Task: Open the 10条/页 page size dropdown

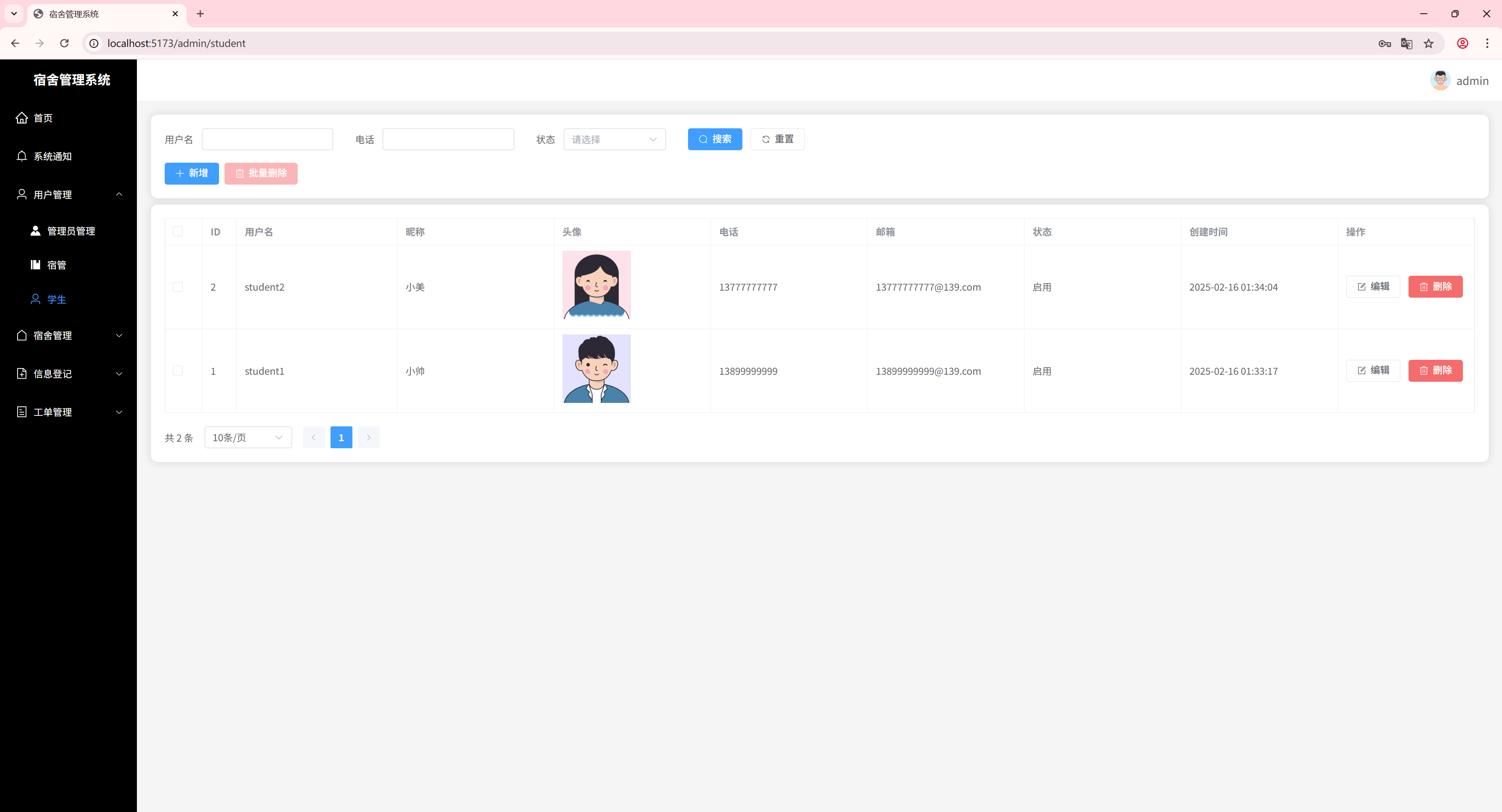Action: click(x=248, y=437)
